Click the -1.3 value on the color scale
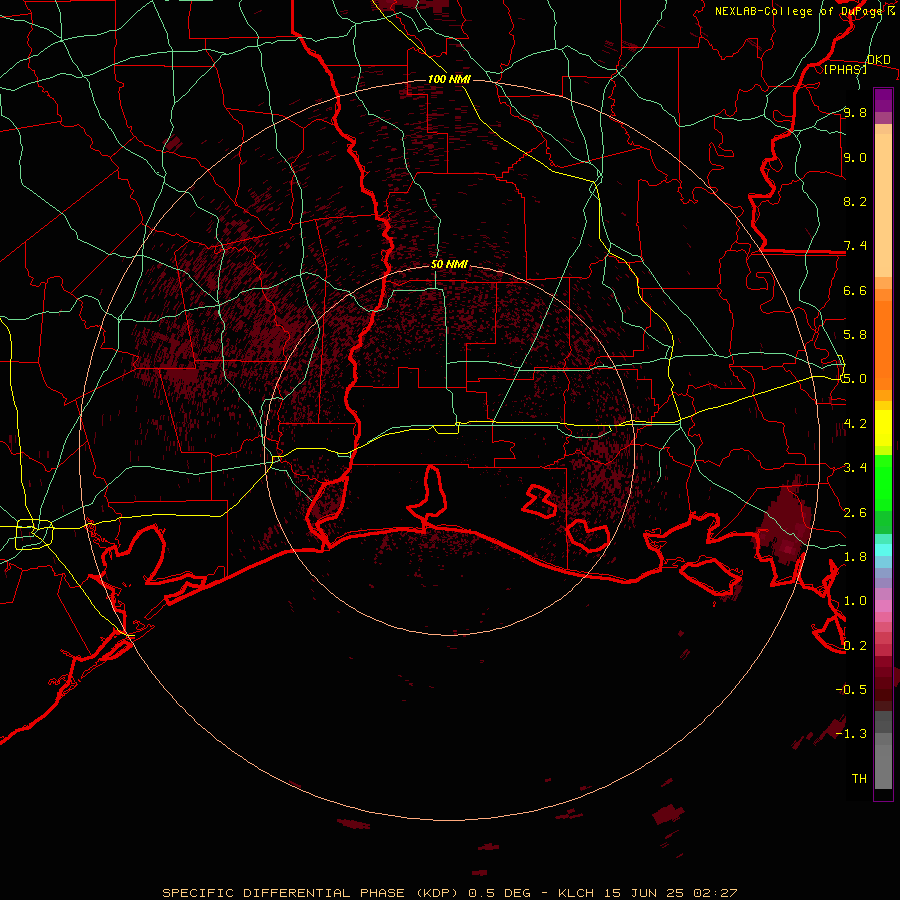Image resolution: width=900 pixels, height=900 pixels. pyautogui.click(x=851, y=734)
